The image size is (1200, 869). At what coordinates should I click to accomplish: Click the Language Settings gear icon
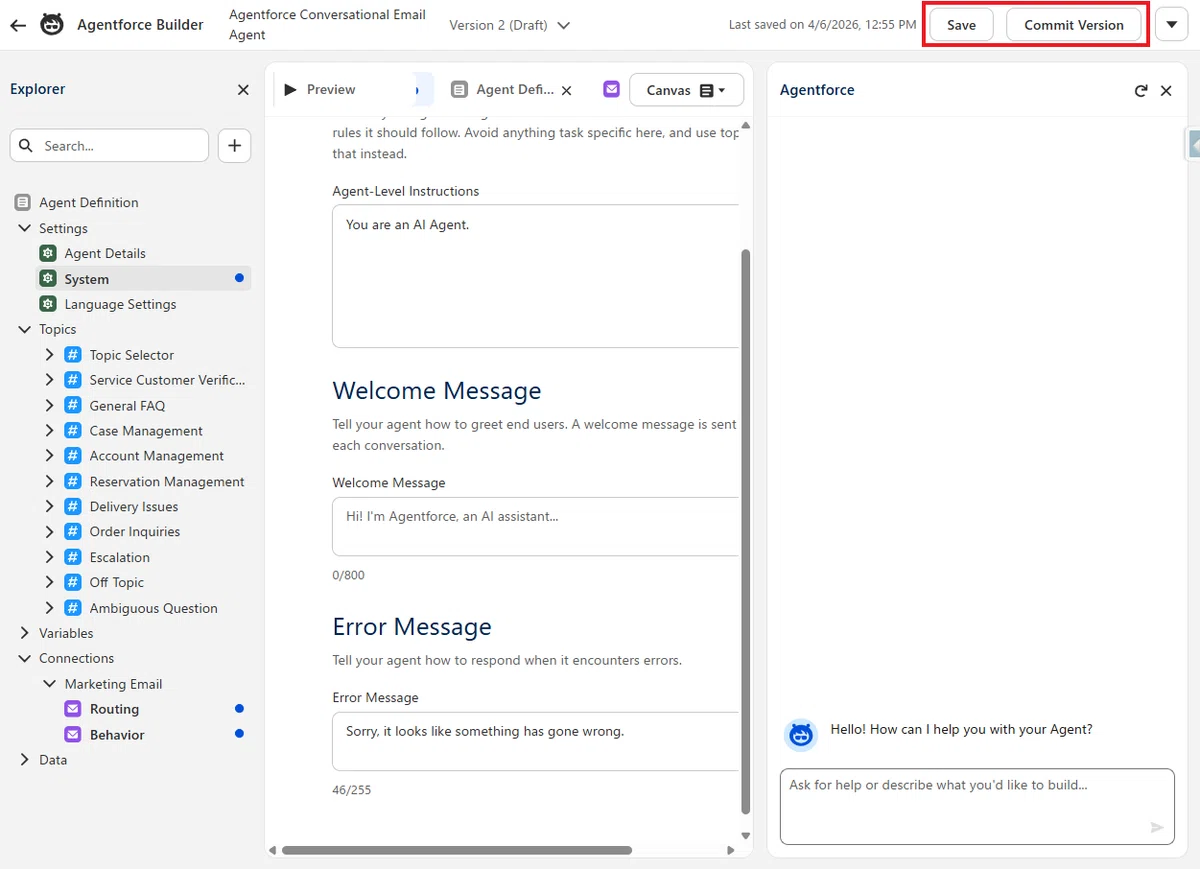click(47, 304)
